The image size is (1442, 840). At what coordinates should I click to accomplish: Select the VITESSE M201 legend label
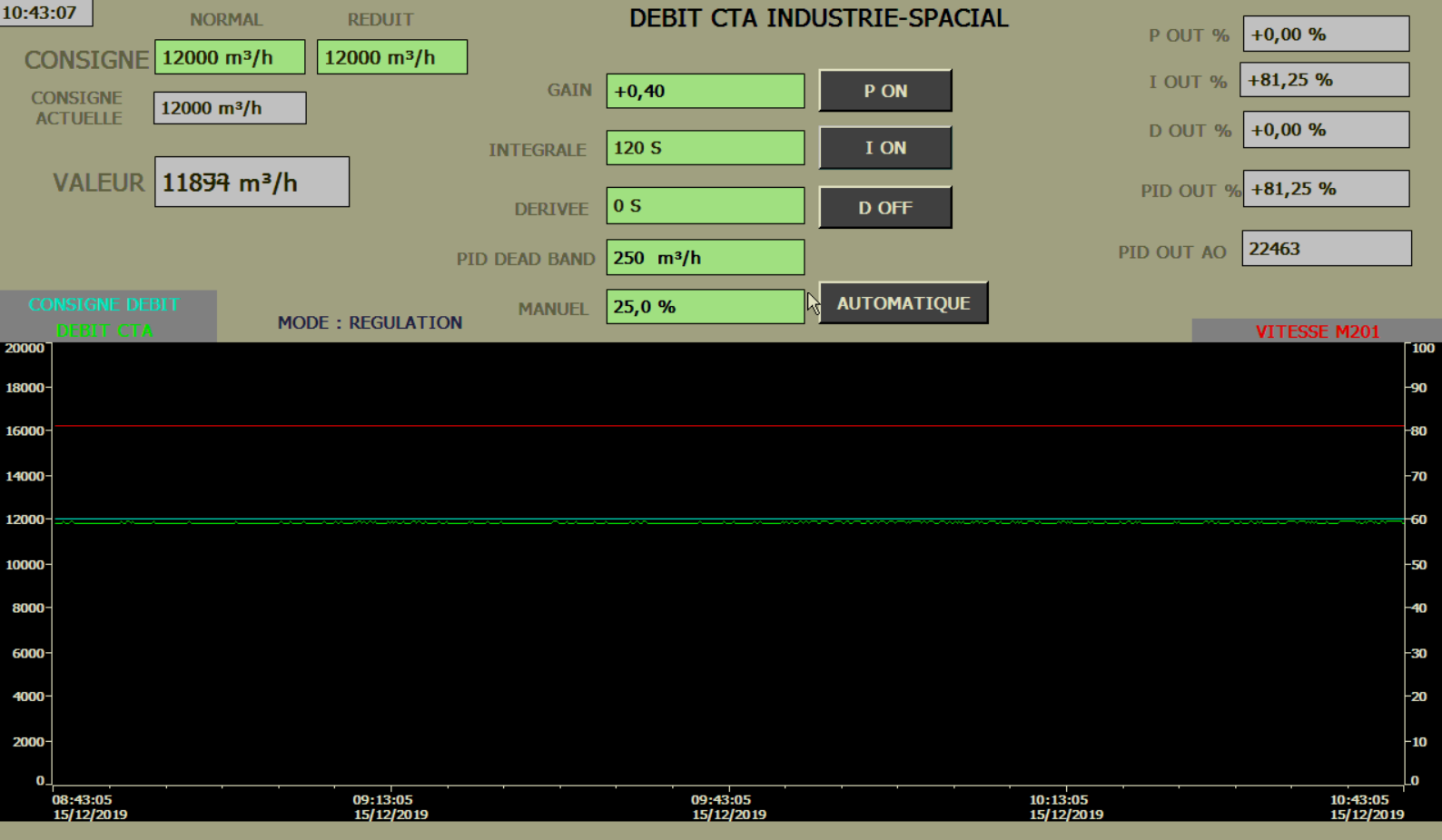[1317, 331]
